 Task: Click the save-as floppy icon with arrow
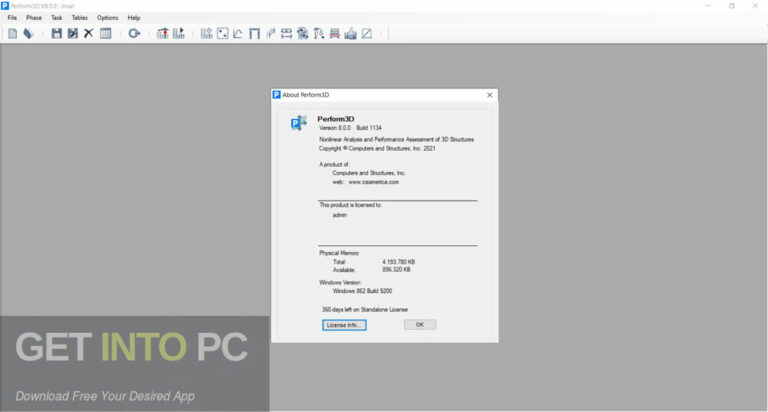pos(72,33)
